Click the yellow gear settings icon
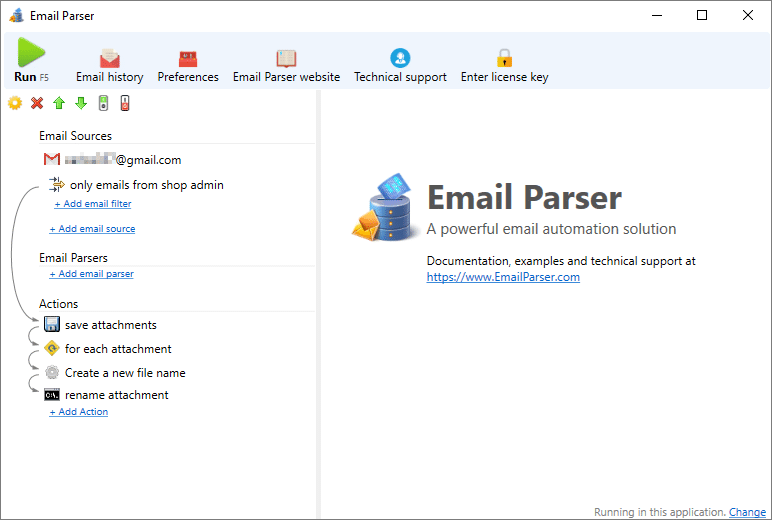The height and width of the screenshot is (520, 772). pos(15,103)
